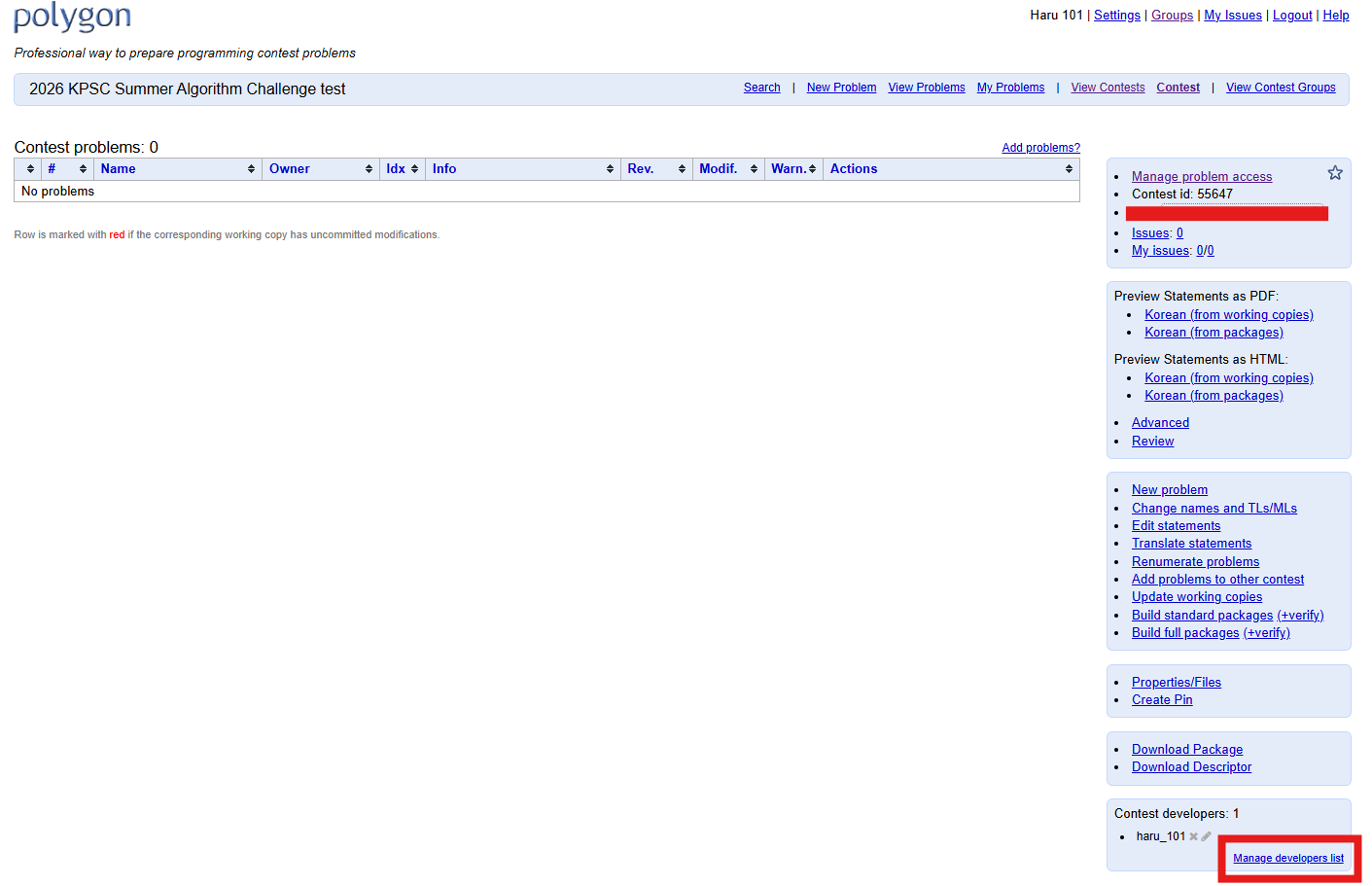This screenshot has height=886, width=1372.
Task: Sort problems by Warn. column arrows
Action: click(812, 169)
